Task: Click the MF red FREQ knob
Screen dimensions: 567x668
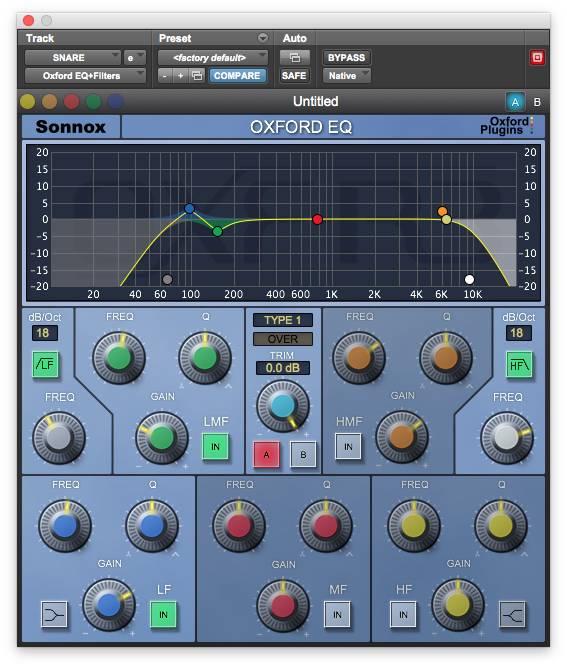Action: click(x=239, y=526)
